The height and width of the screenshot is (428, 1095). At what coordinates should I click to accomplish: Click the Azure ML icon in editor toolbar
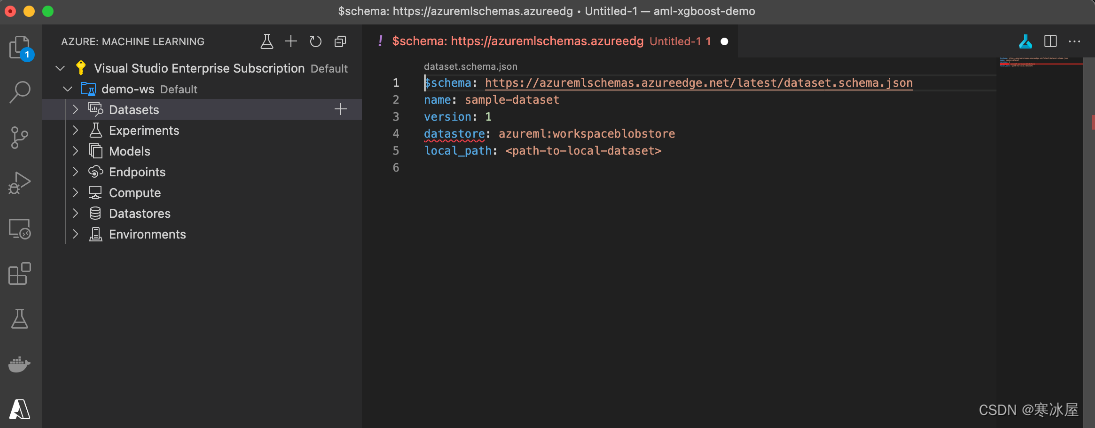pyautogui.click(x=1025, y=41)
